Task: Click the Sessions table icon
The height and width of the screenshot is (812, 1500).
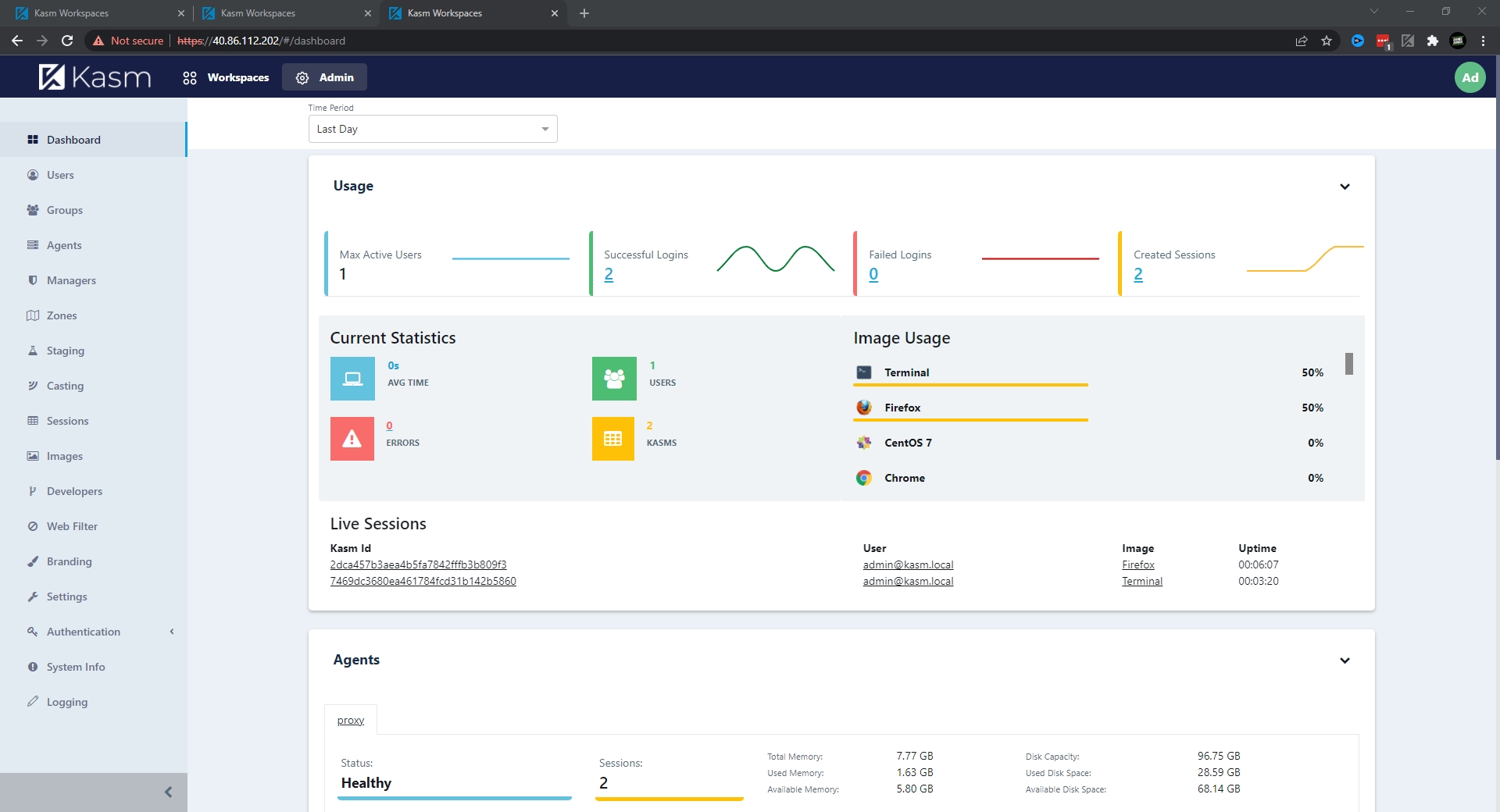Action: pos(33,421)
